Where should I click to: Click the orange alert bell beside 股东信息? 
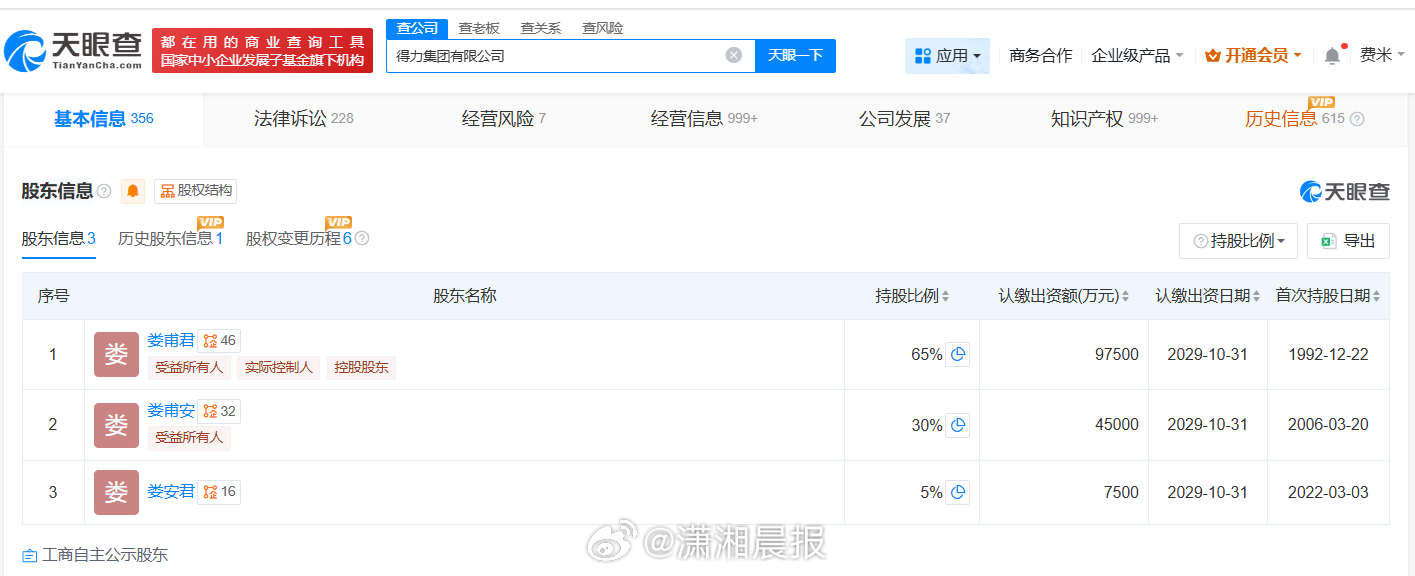(x=133, y=191)
